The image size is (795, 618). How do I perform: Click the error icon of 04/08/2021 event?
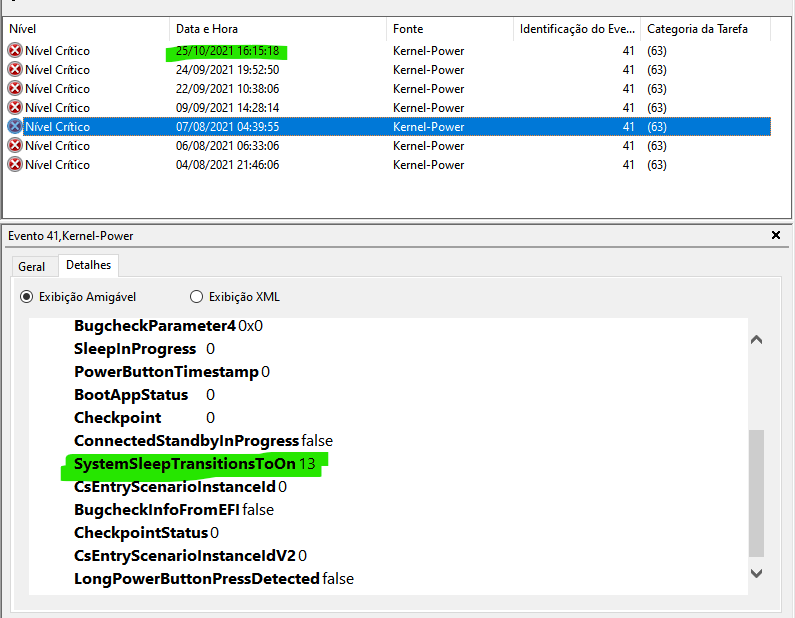tap(15, 164)
